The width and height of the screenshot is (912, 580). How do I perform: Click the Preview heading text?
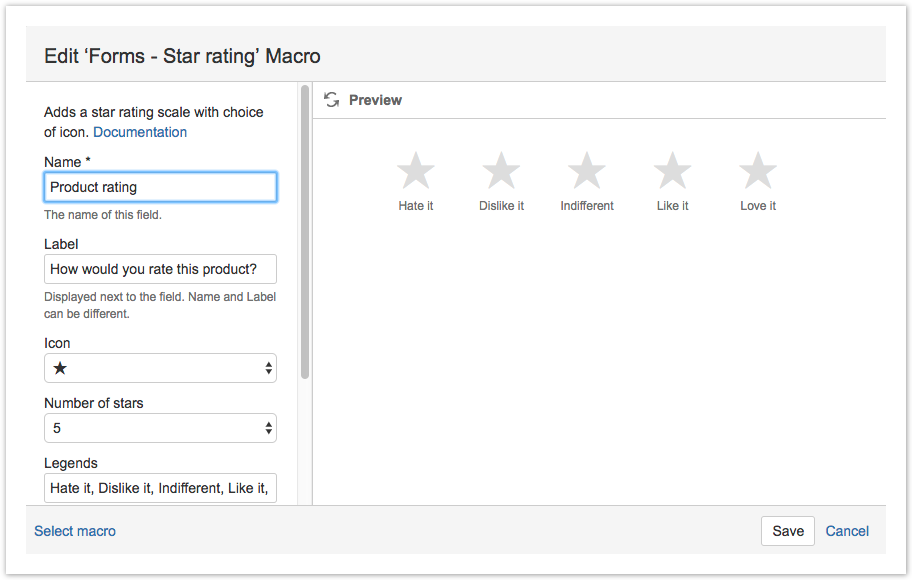[x=375, y=100]
